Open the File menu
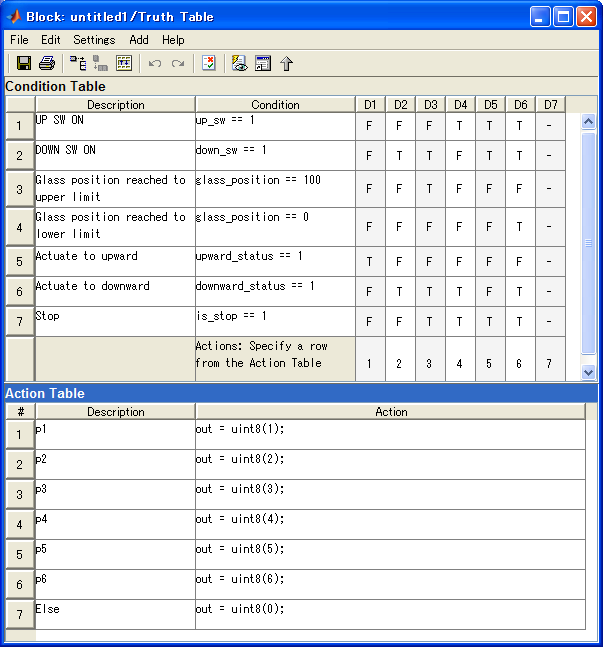 pyautogui.click(x=19, y=40)
